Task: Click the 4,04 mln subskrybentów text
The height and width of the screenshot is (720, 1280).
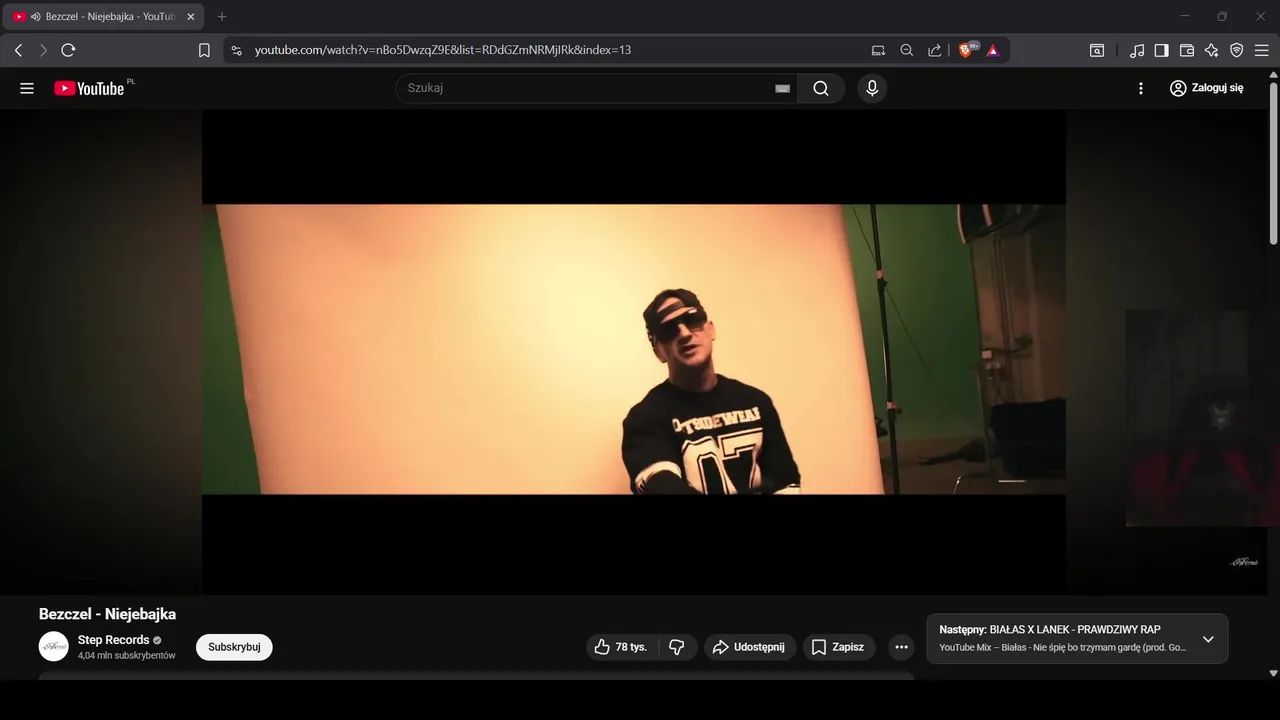Action: 126,656
